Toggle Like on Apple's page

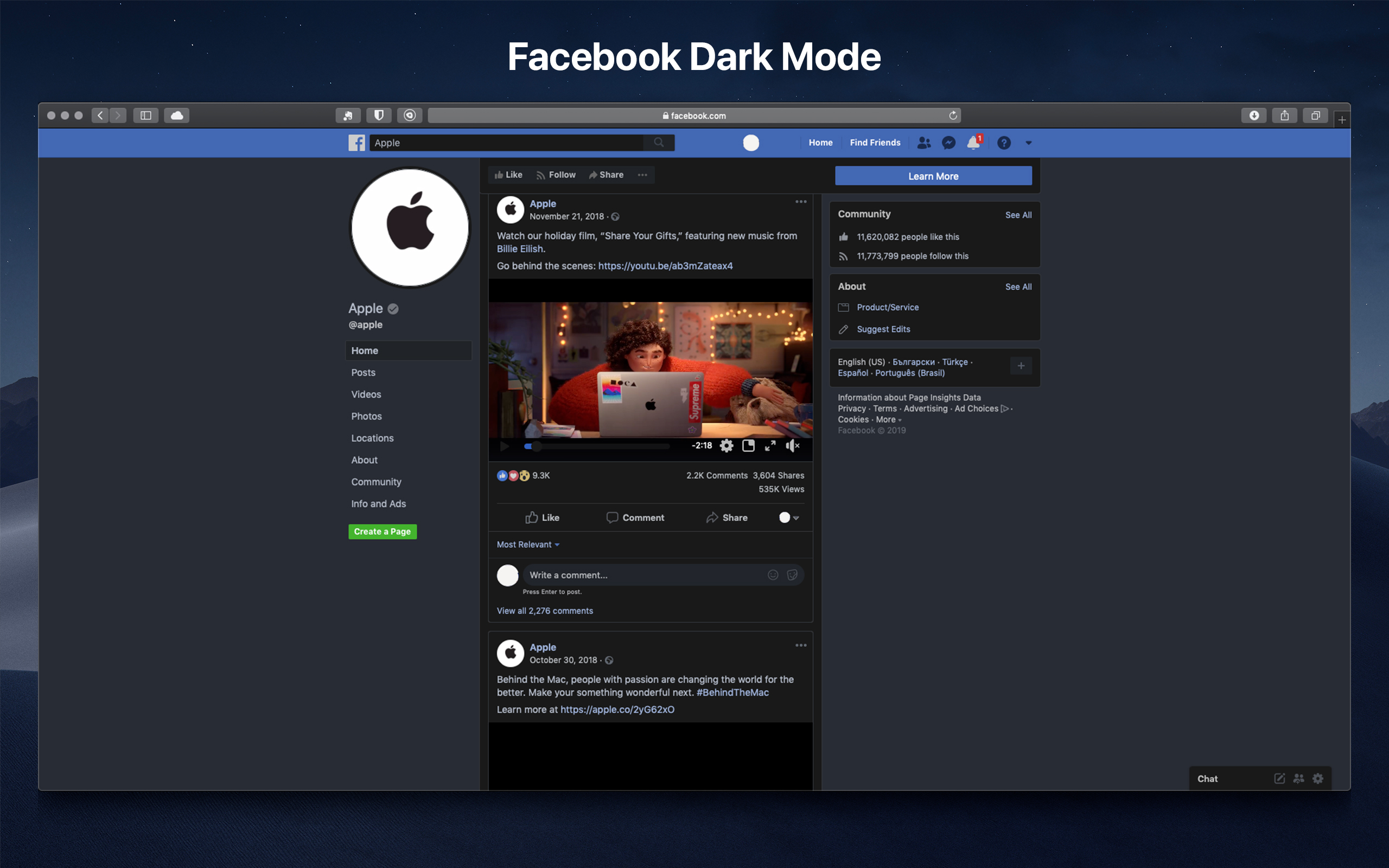click(507, 175)
